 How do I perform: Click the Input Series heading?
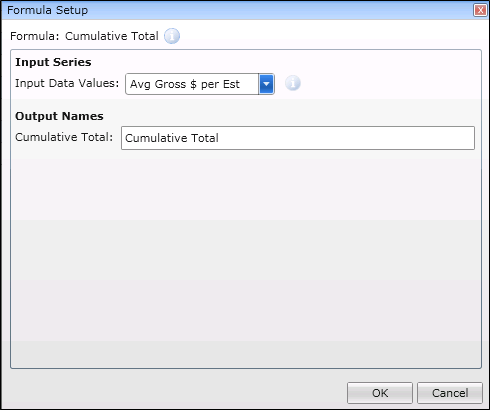click(53, 62)
